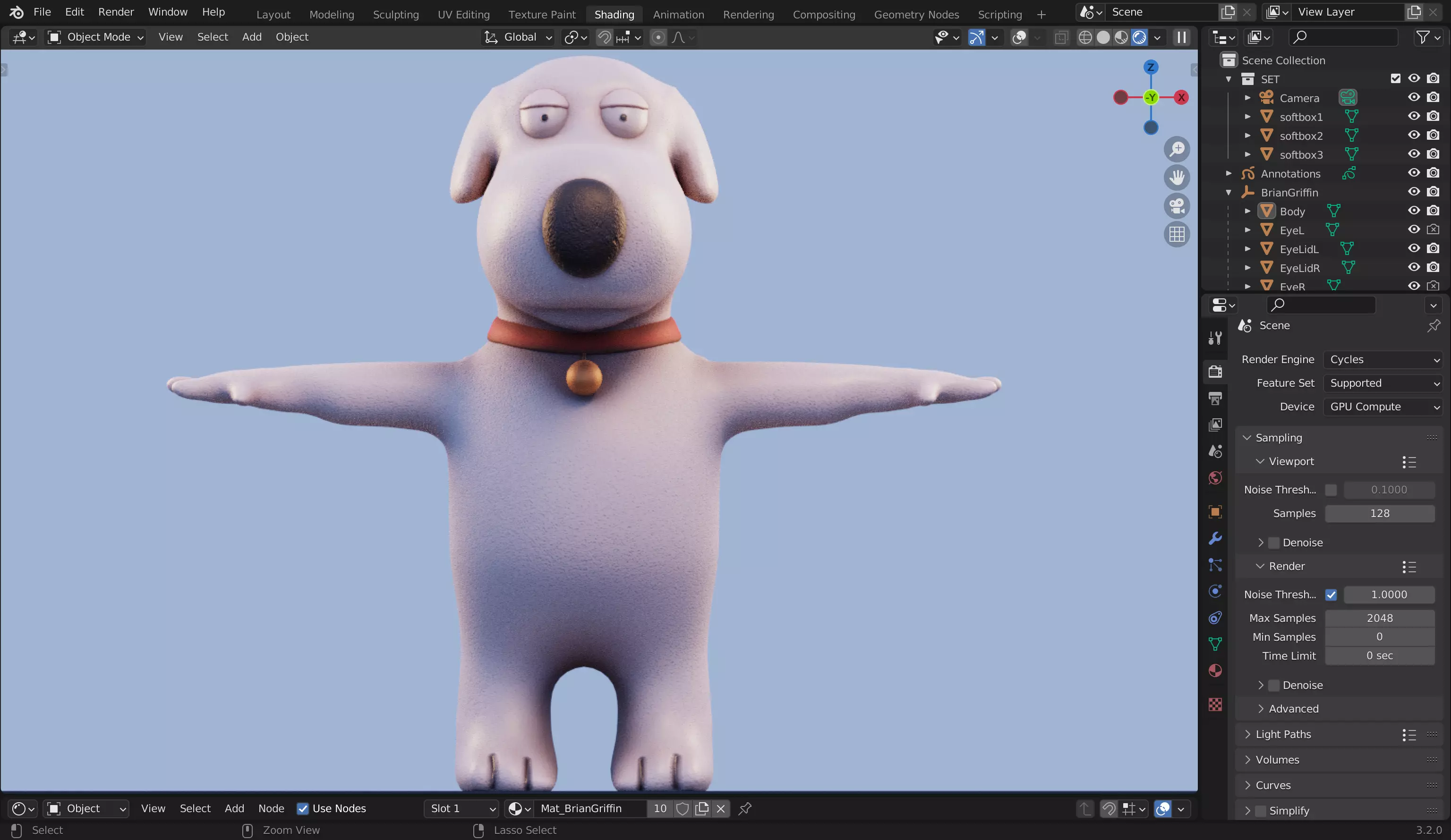The width and height of the screenshot is (1451, 840).
Task: Switch to the Layout workspace tab
Action: [x=273, y=14]
